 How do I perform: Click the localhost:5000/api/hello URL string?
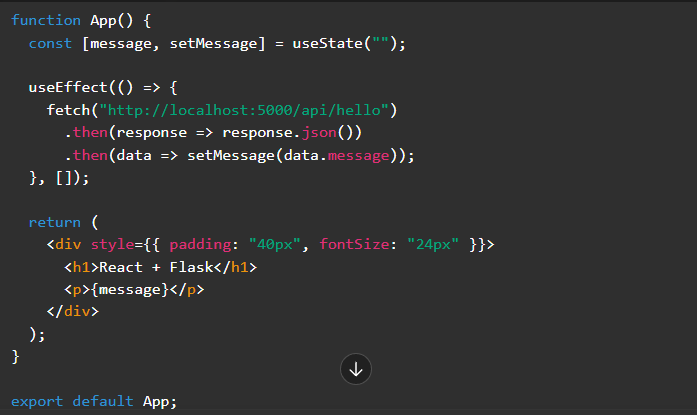coord(245,109)
